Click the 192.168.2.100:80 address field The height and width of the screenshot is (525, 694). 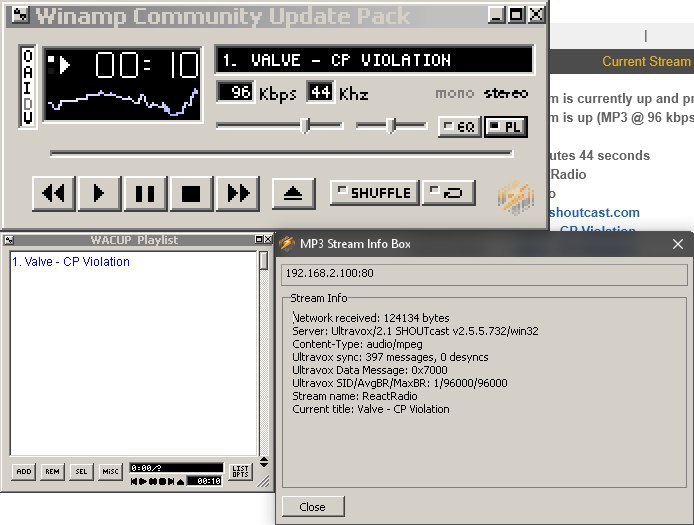tap(484, 274)
